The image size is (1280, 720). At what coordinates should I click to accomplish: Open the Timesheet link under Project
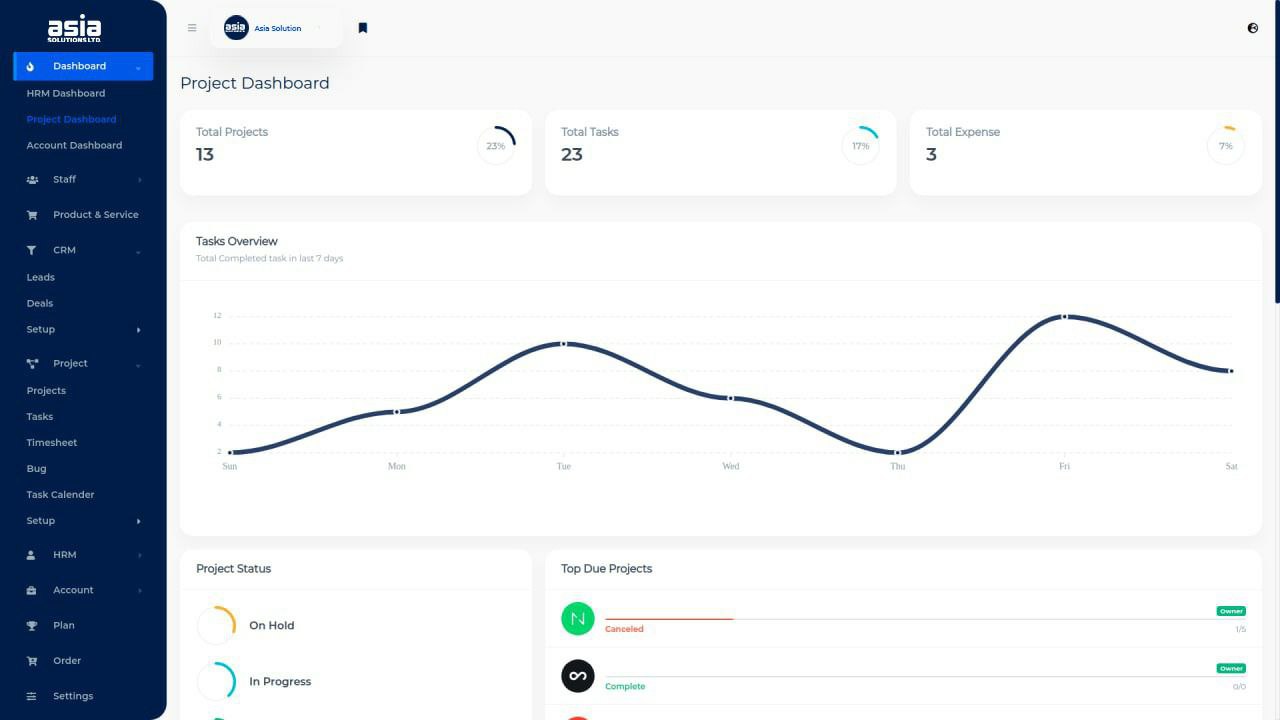point(52,442)
